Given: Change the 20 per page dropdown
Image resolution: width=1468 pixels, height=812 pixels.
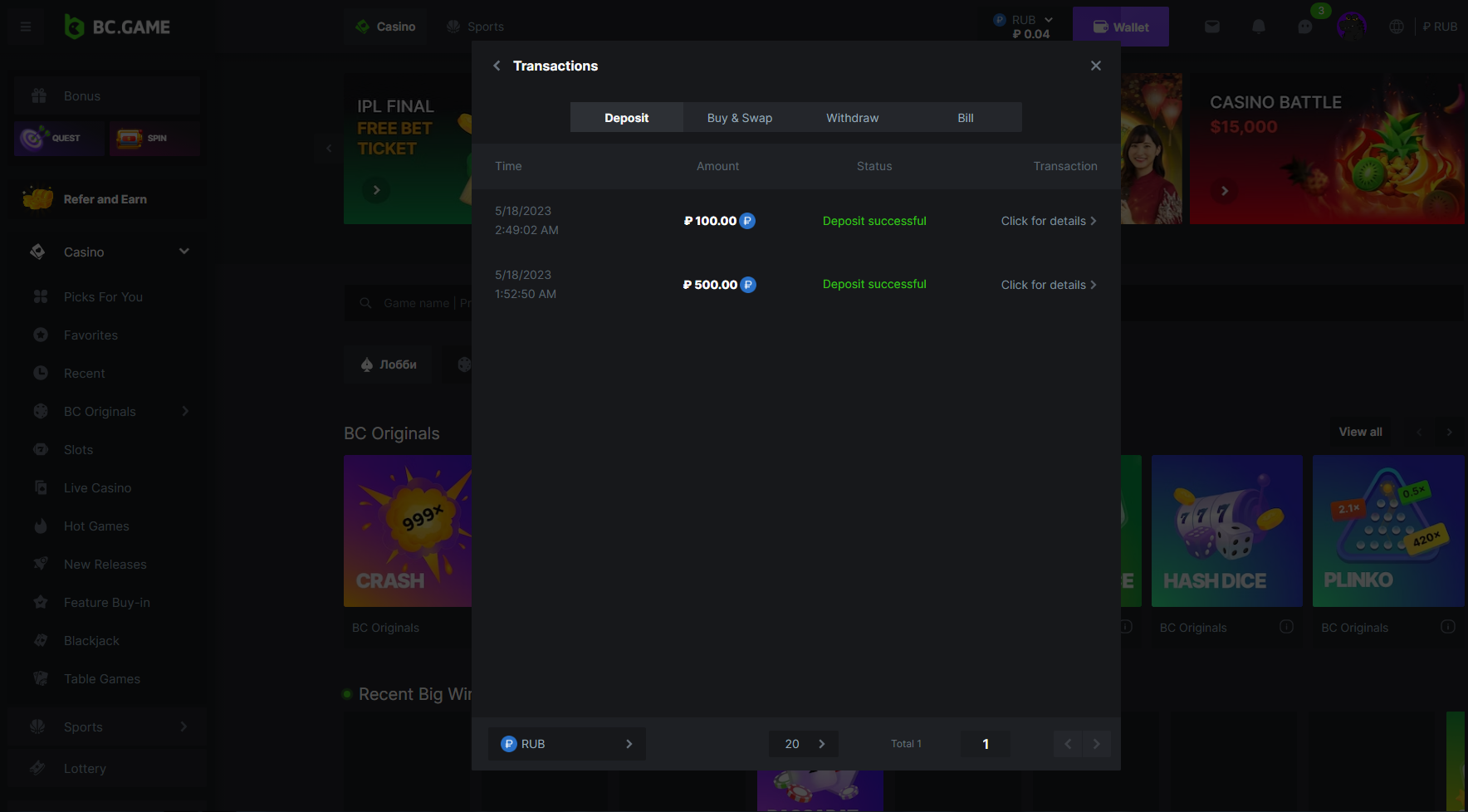Looking at the screenshot, I should (x=804, y=744).
